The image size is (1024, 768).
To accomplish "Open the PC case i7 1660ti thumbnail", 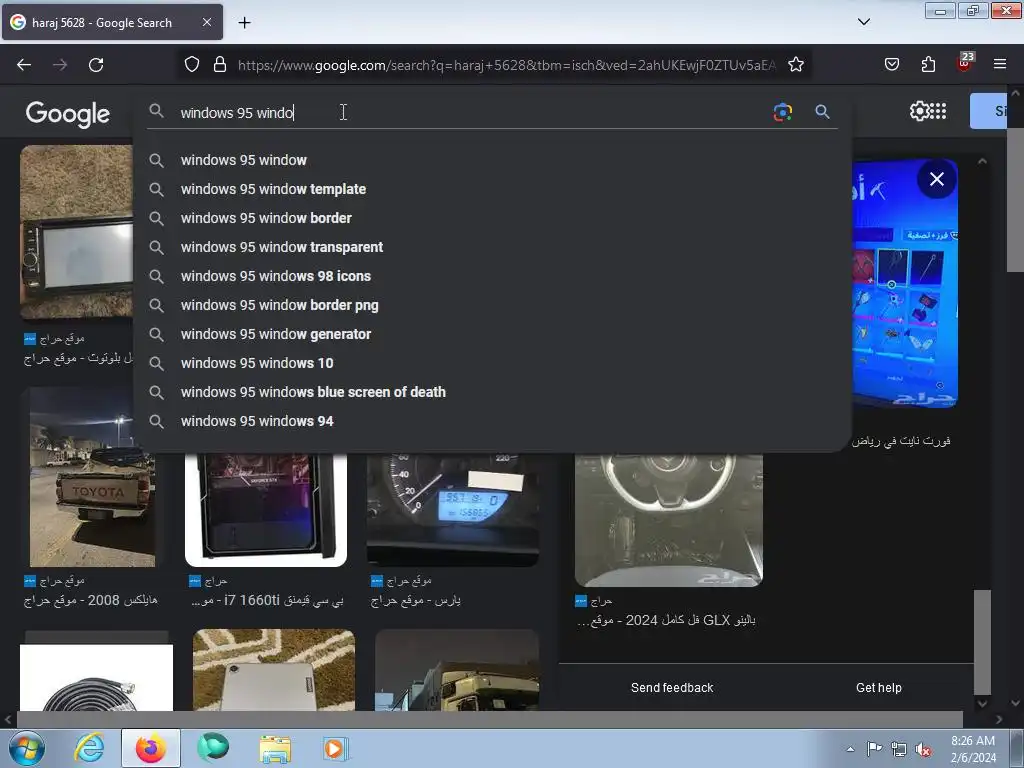I will coord(266,509).
